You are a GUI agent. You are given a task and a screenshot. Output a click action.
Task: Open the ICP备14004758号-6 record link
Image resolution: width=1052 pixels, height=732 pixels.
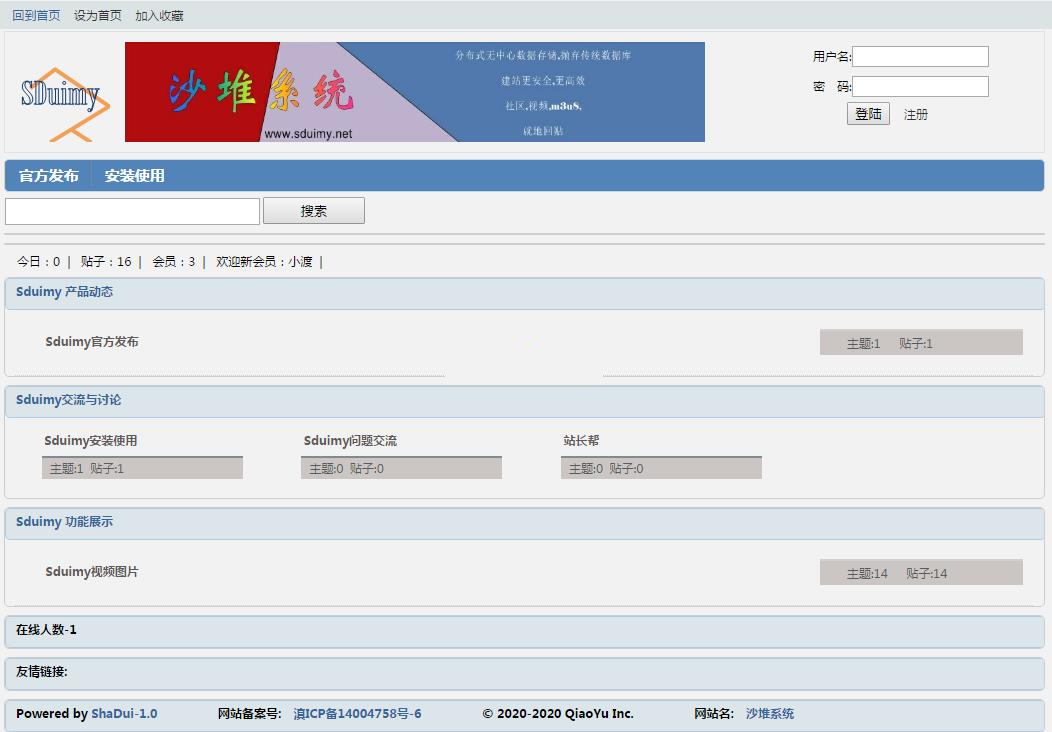[357, 714]
